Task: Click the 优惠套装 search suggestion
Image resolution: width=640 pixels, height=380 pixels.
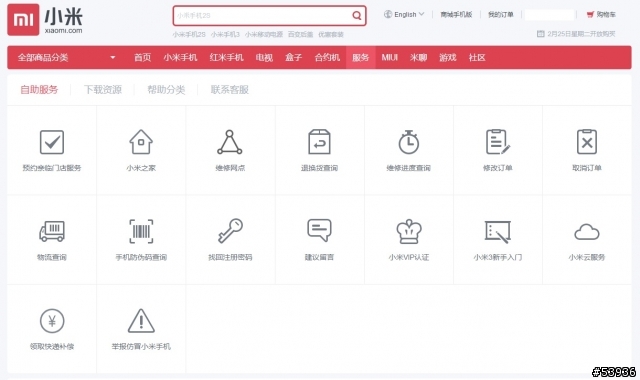Action: click(331, 34)
